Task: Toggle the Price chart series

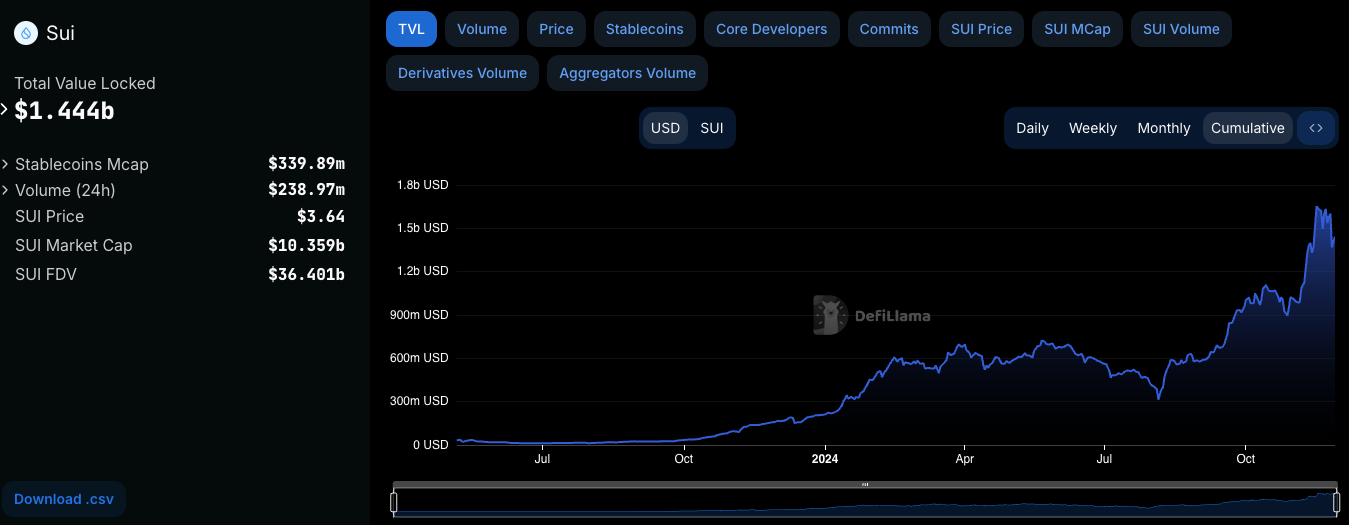Action: click(x=556, y=29)
